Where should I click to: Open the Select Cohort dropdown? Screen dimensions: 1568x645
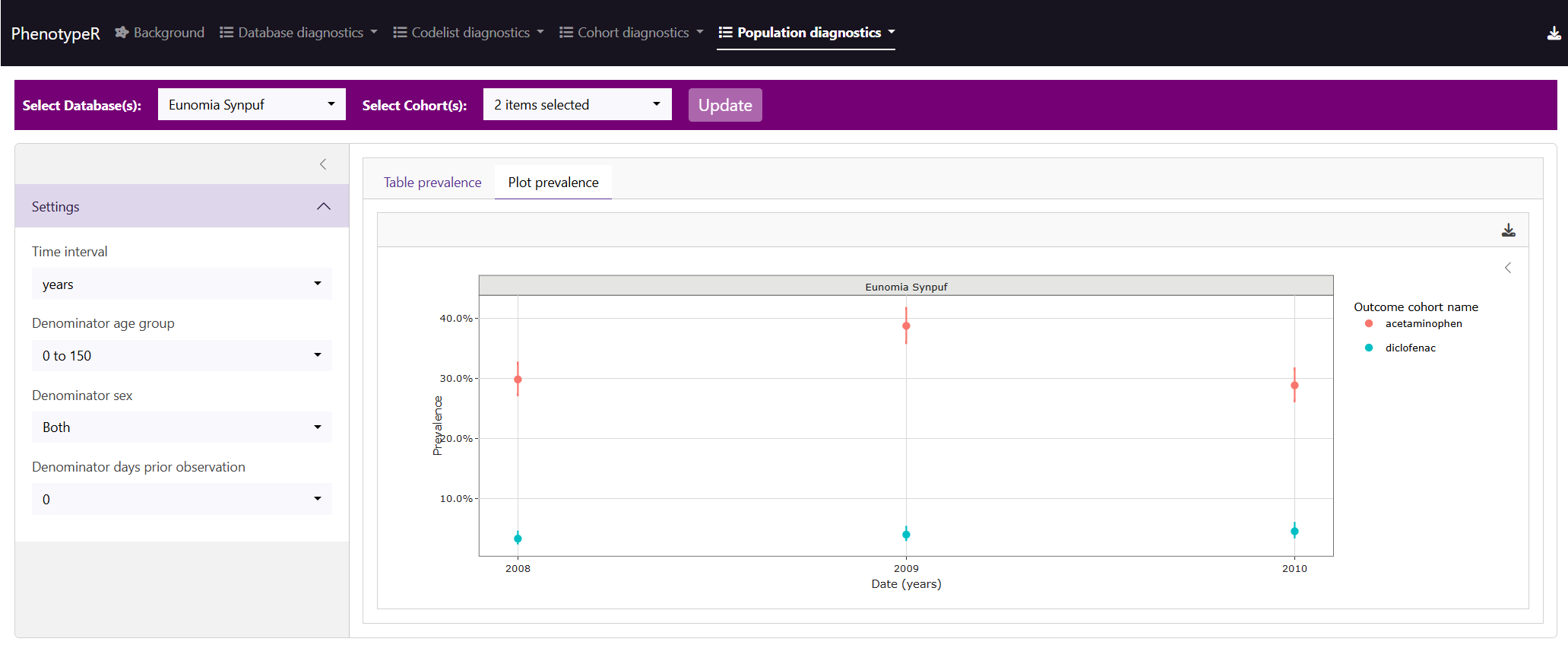click(x=577, y=105)
